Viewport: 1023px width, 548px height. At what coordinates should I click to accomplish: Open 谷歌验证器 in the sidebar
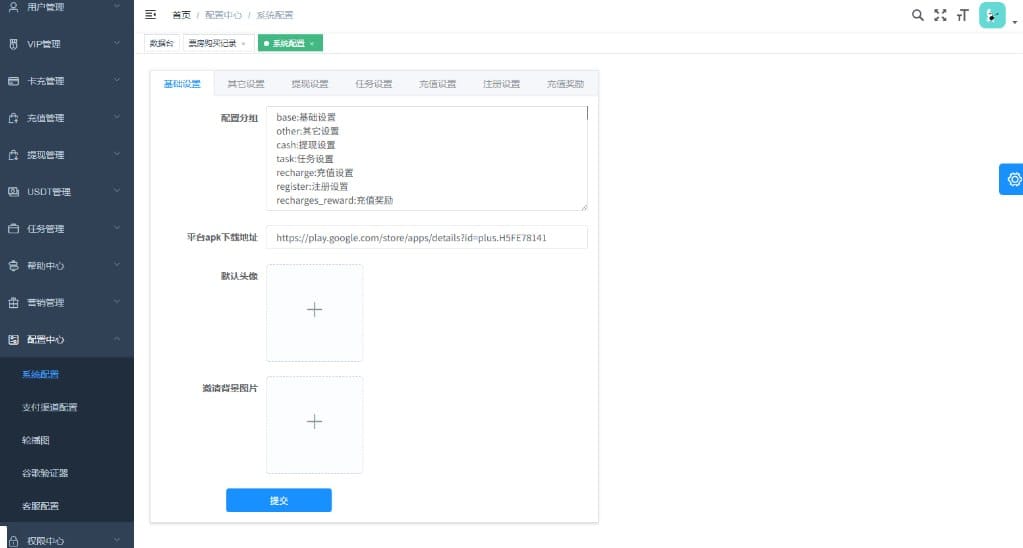[x=45, y=473]
